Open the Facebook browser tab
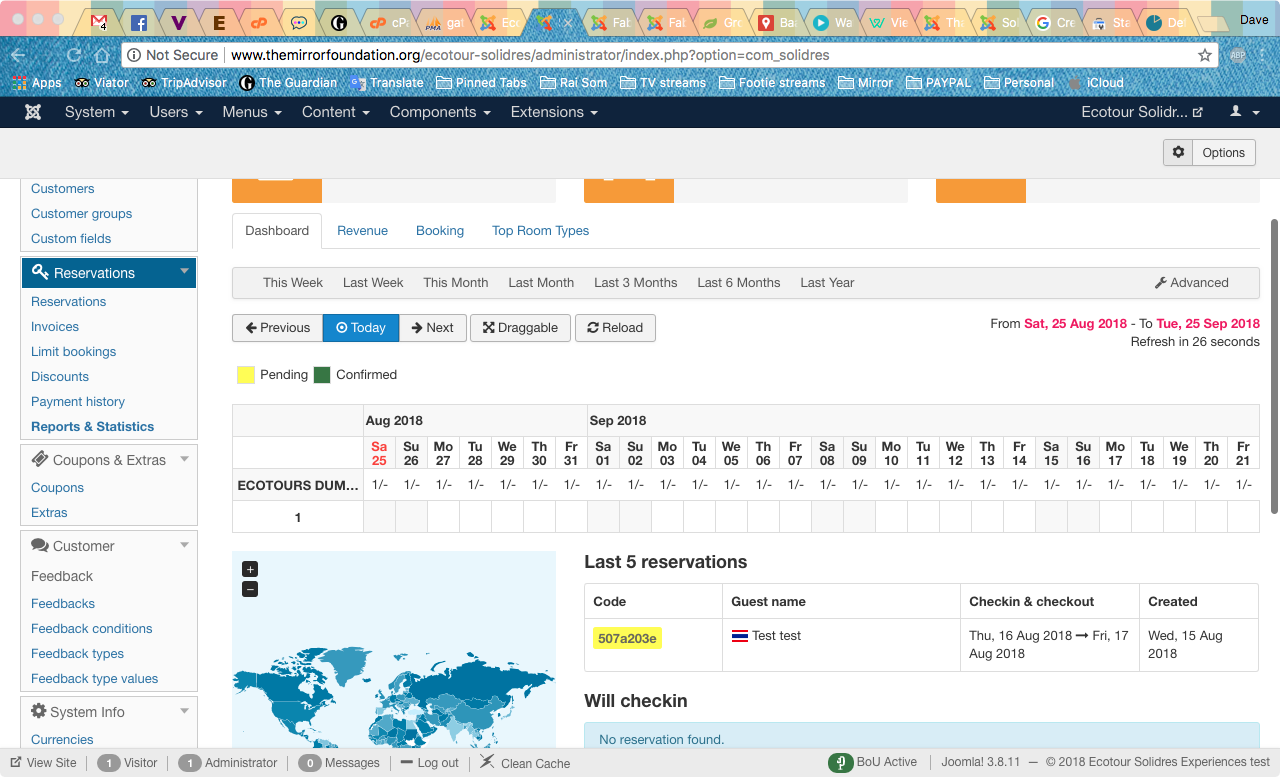 click(139, 22)
